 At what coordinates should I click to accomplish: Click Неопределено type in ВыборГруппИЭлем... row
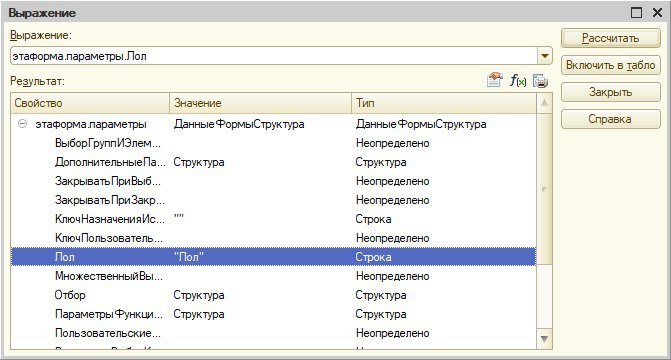click(392, 143)
